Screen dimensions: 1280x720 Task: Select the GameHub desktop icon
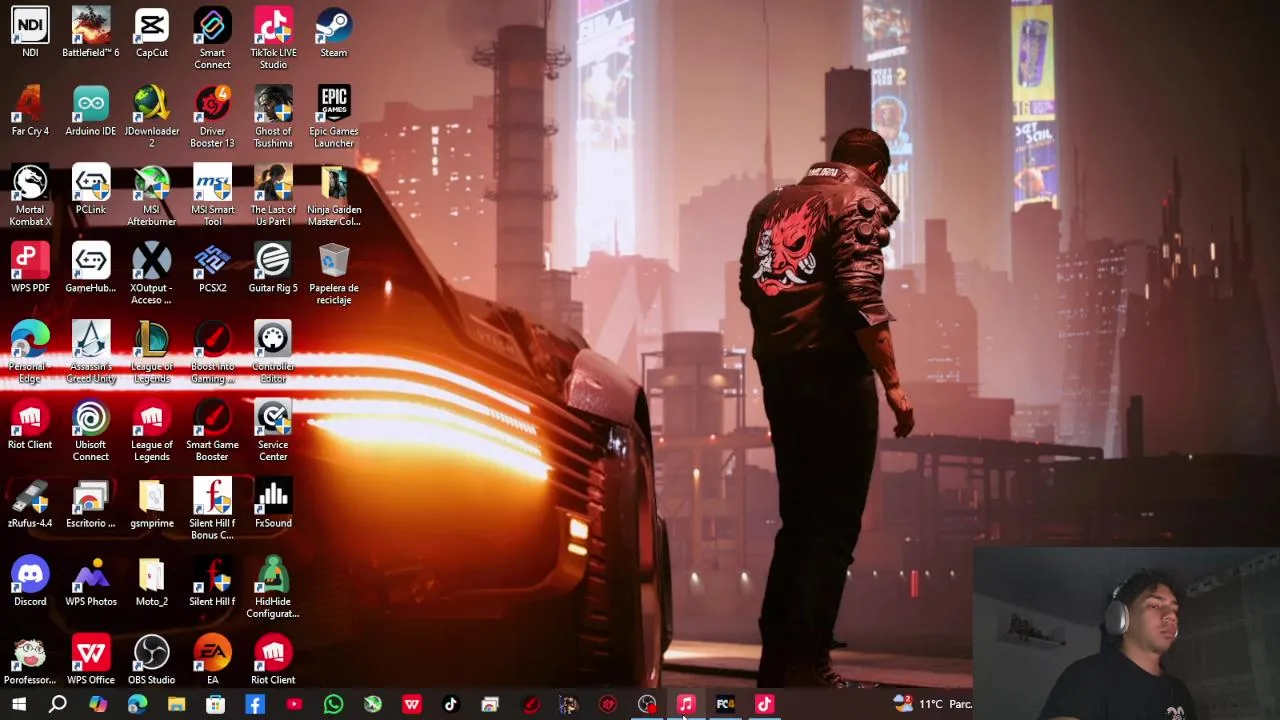[91, 268]
